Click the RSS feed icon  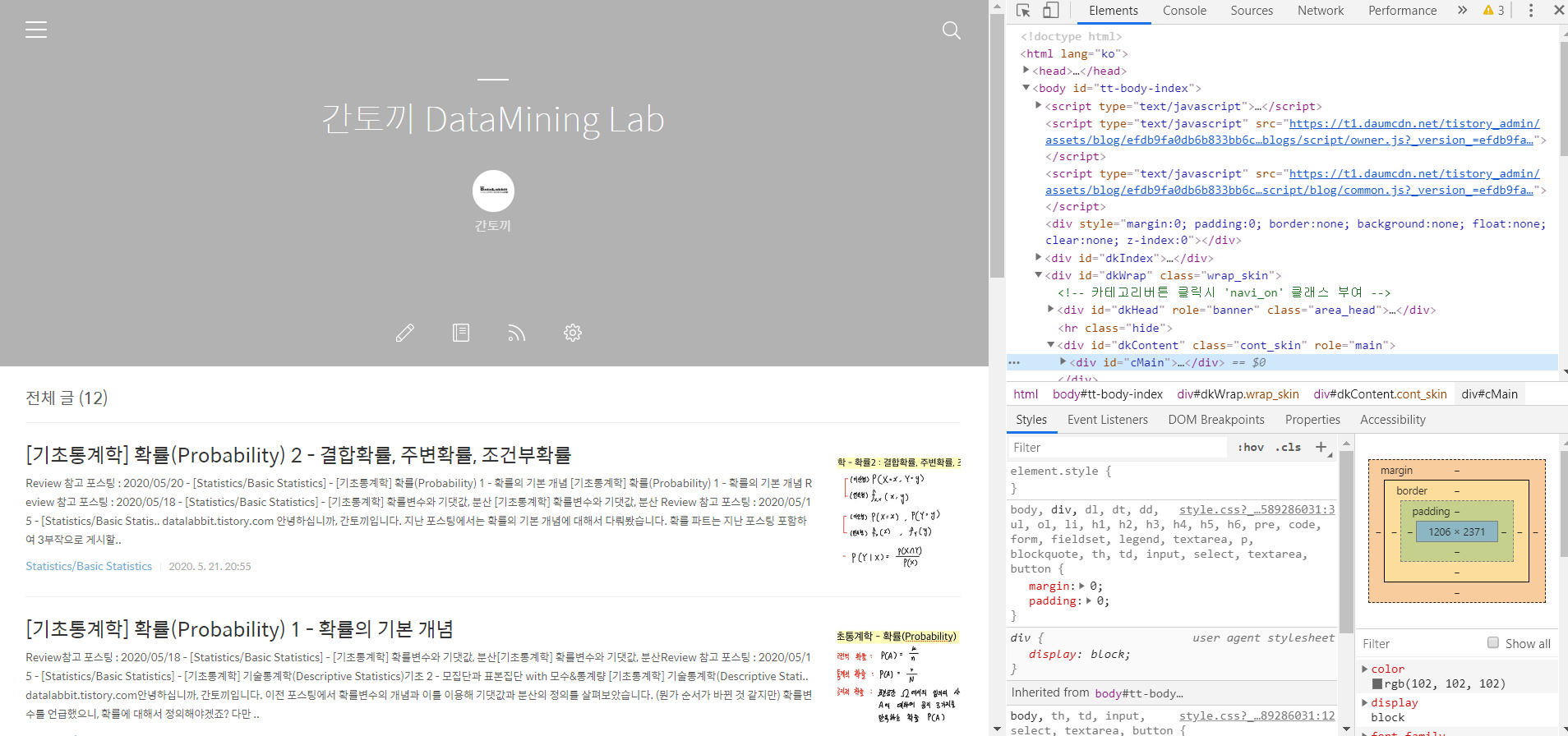pyautogui.click(x=516, y=333)
